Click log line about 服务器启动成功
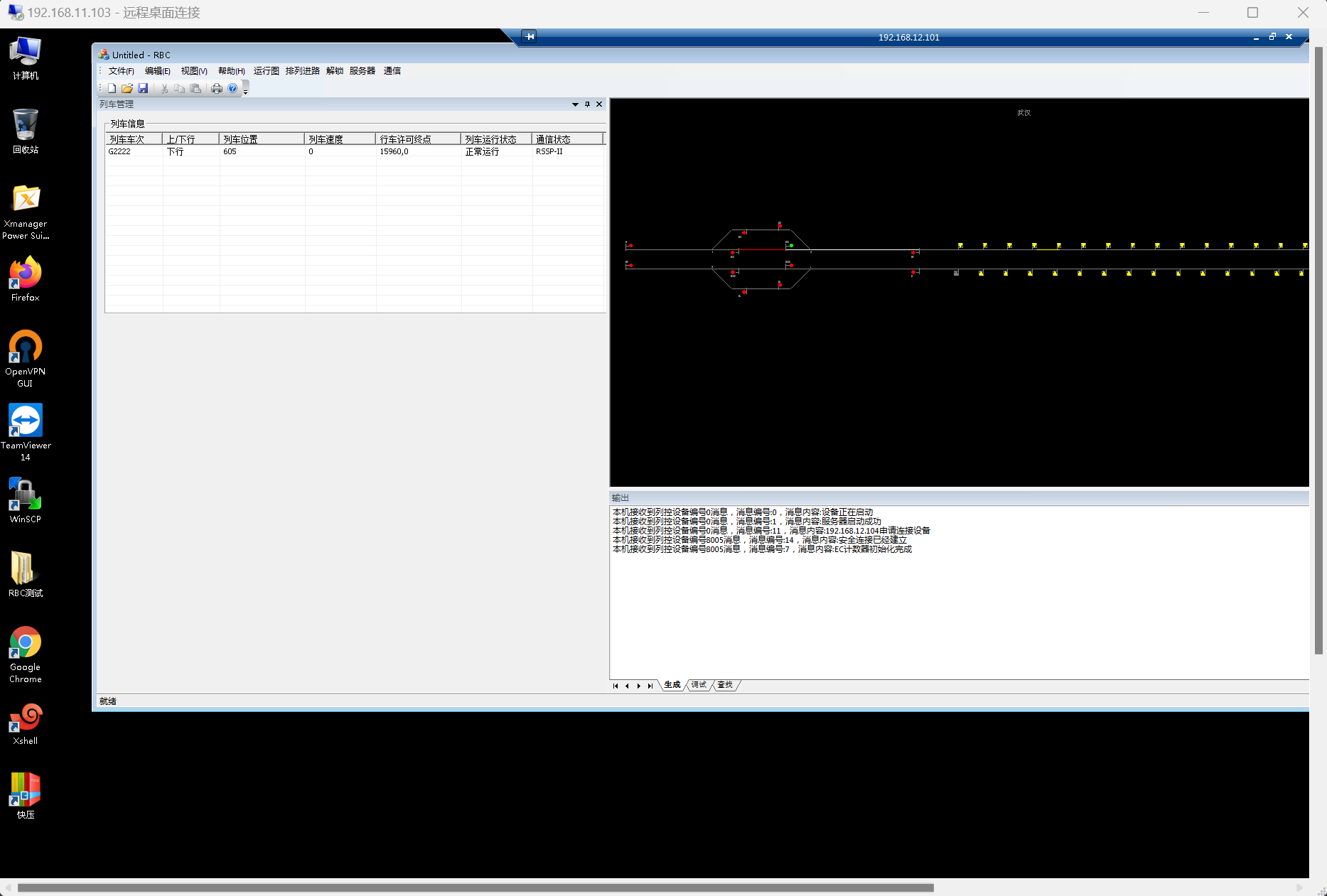1327x896 pixels. coord(747,522)
